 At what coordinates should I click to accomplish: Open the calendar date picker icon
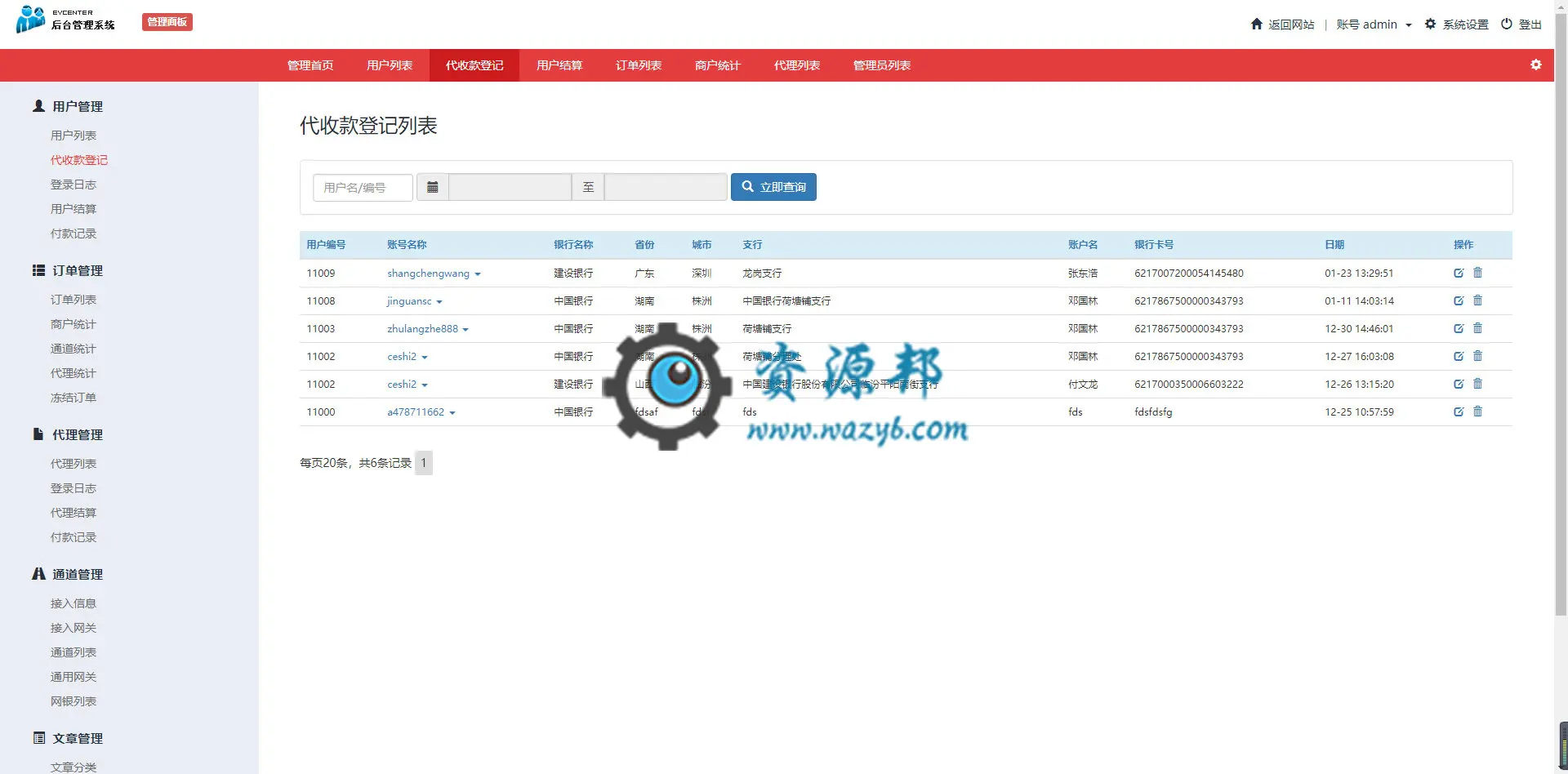pyautogui.click(x=433, y=187)
